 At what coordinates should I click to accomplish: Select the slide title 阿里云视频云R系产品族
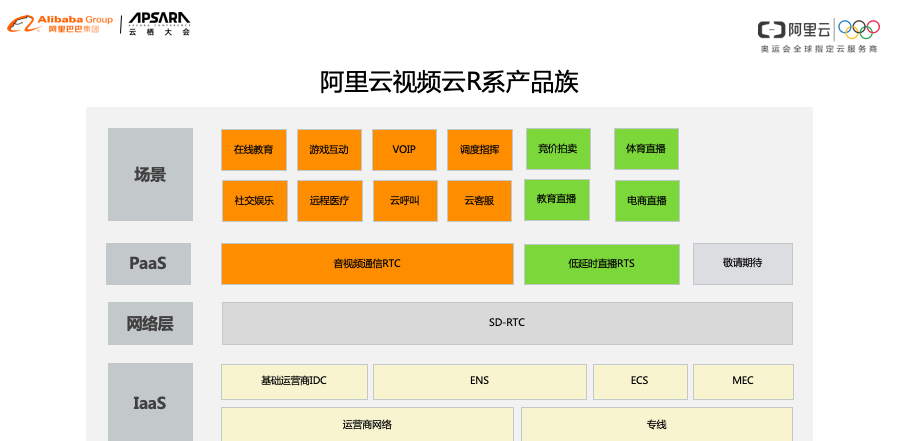[x=449, y=82]
